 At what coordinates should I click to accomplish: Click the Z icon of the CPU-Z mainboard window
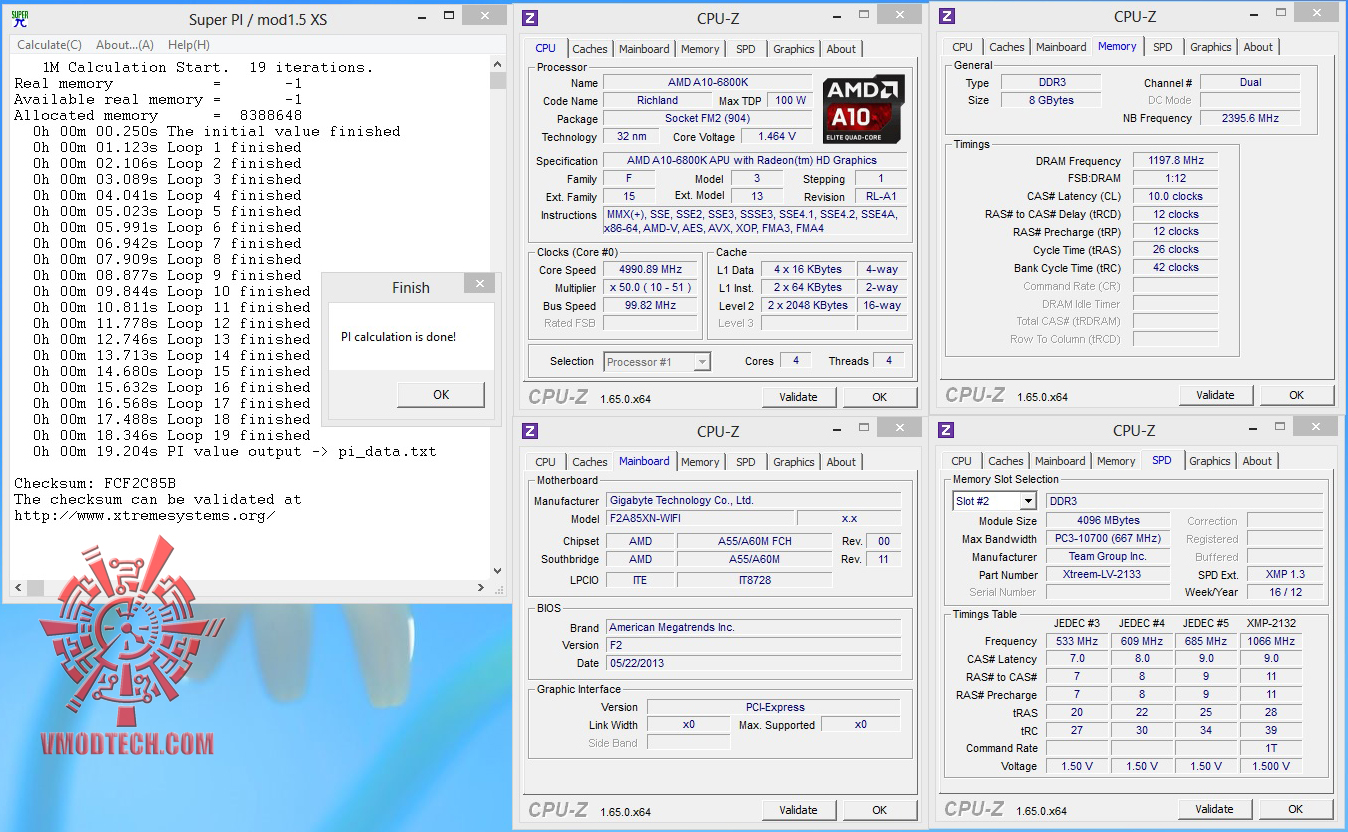(530, 431)
